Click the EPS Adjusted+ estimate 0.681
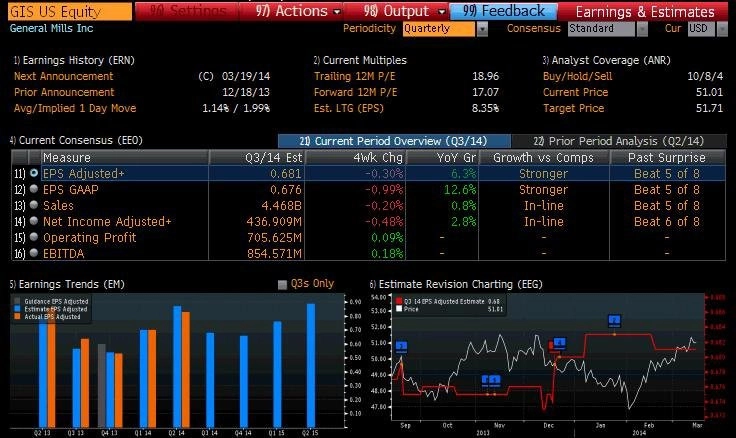Screen dimensions: 736x438 click(x=285, y=174)
